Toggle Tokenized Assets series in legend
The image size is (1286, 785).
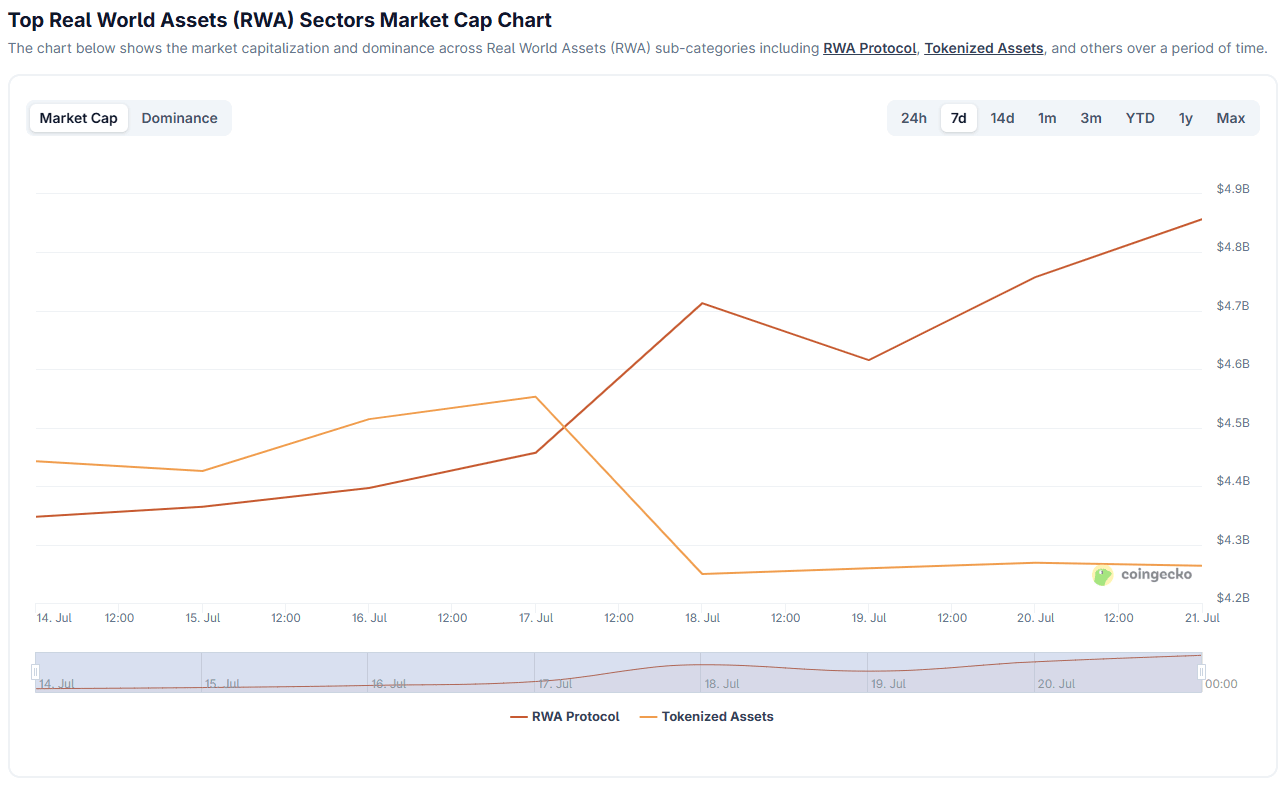pos(706,717)
